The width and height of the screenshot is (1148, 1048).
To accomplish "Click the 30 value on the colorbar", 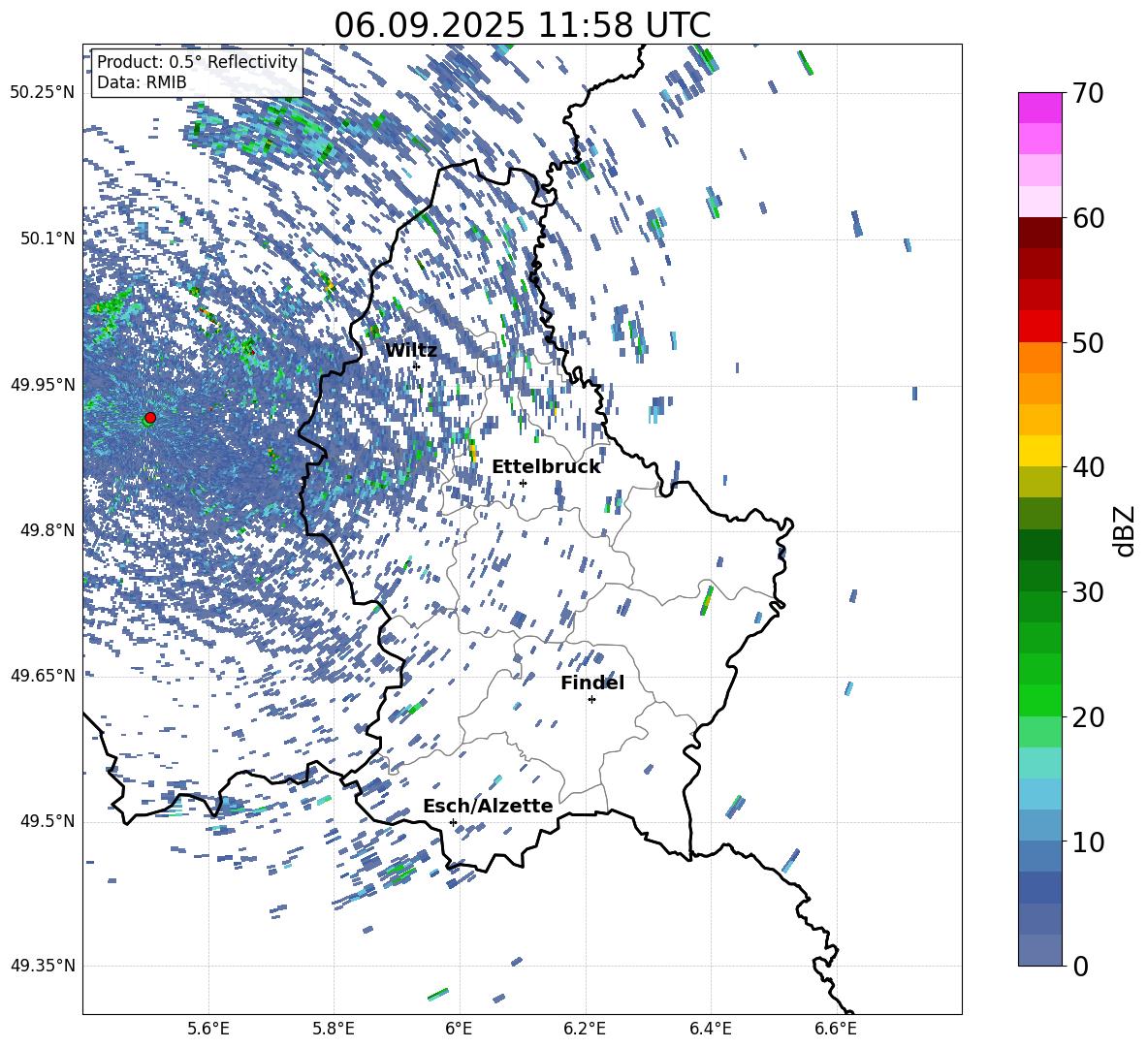I will (1088, 592).
